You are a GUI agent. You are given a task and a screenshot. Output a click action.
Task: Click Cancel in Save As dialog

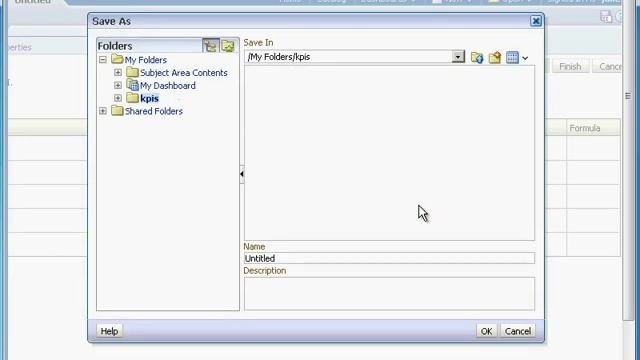click(518, 331)
